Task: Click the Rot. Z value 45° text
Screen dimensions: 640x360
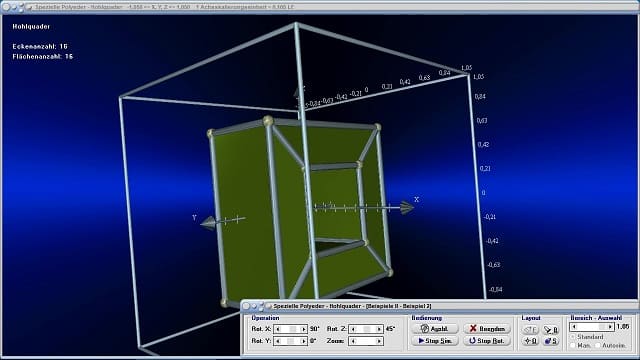Action: click(x=390, y=329)
